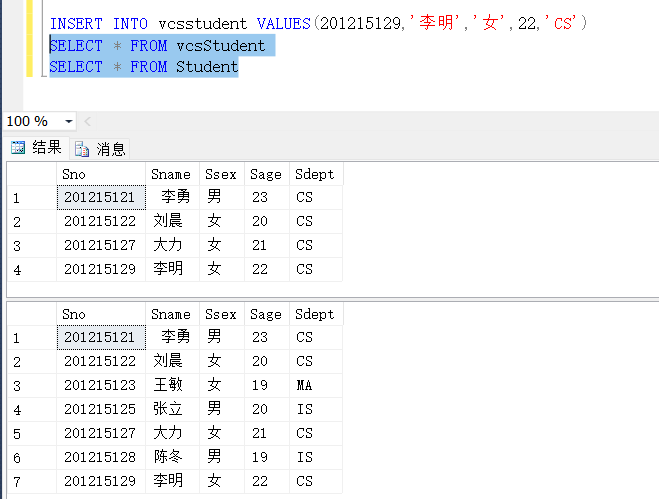Screen dimensions: 659x499
Task: Click Sage column header in upper grid
Action: 266,174
